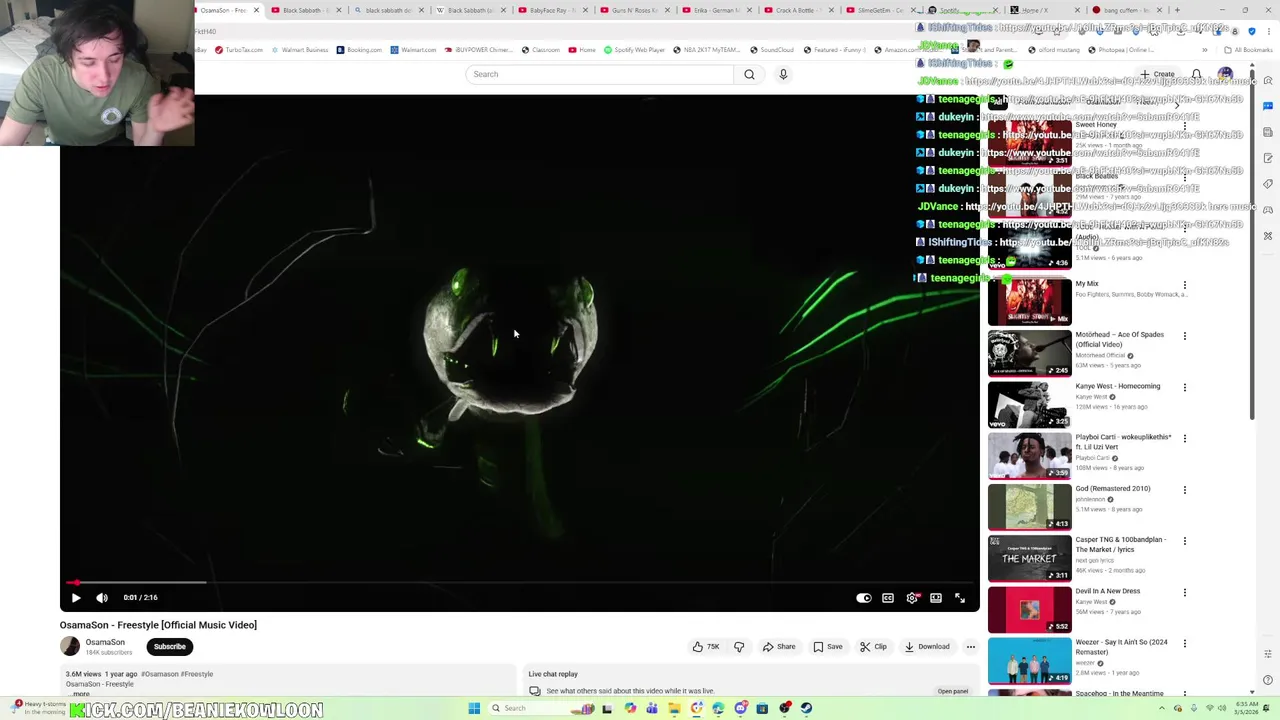Open Steam from the taskbar
This screenshot has width=1280, height=720.
[806, 708]
